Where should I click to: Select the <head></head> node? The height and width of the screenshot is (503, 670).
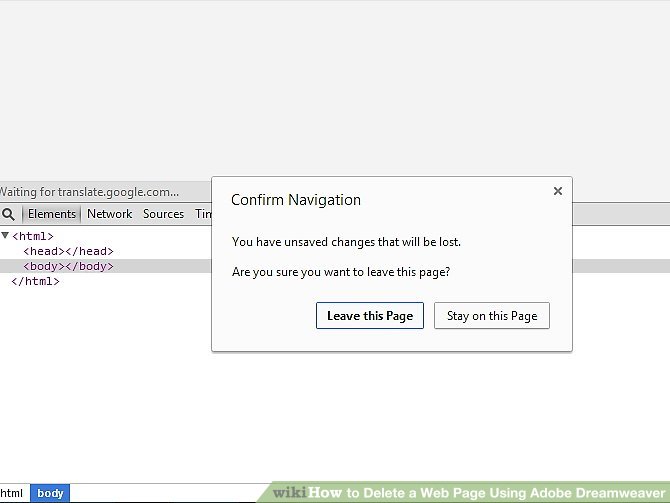(68, 252)
